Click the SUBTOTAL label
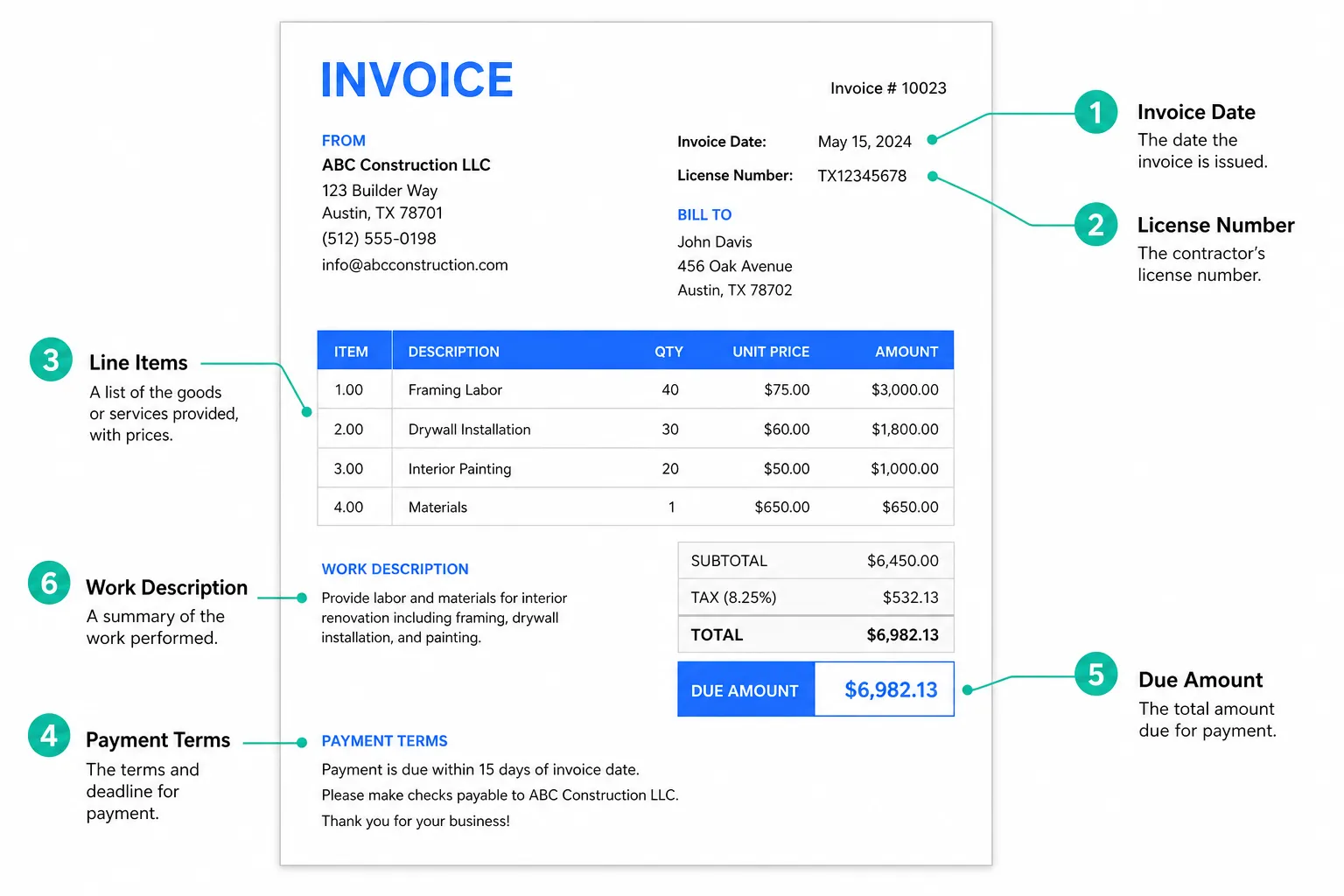This screenshot has width=1344, height=896. 729,561
